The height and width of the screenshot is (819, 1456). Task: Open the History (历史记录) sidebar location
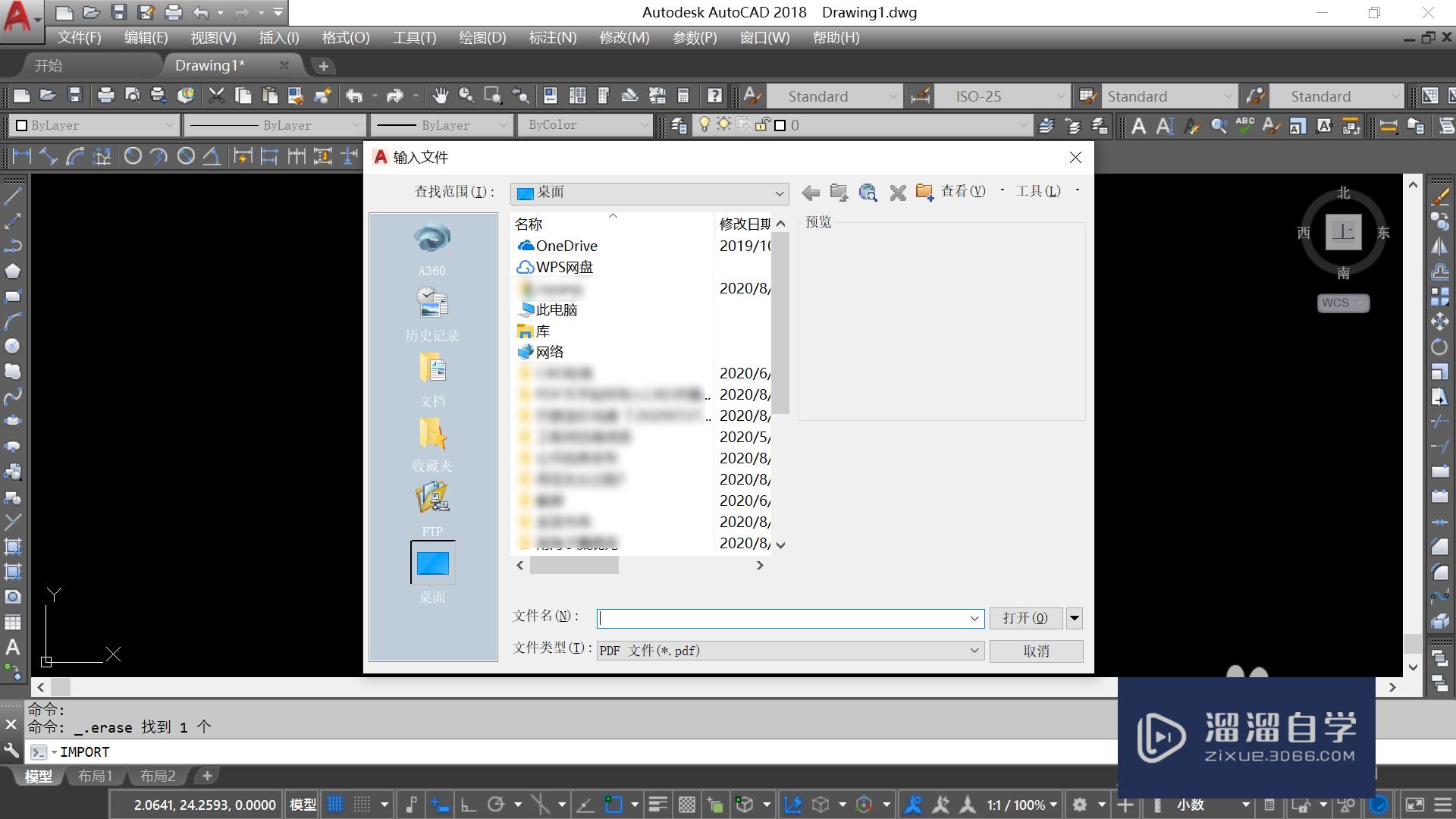coord(432,314)
